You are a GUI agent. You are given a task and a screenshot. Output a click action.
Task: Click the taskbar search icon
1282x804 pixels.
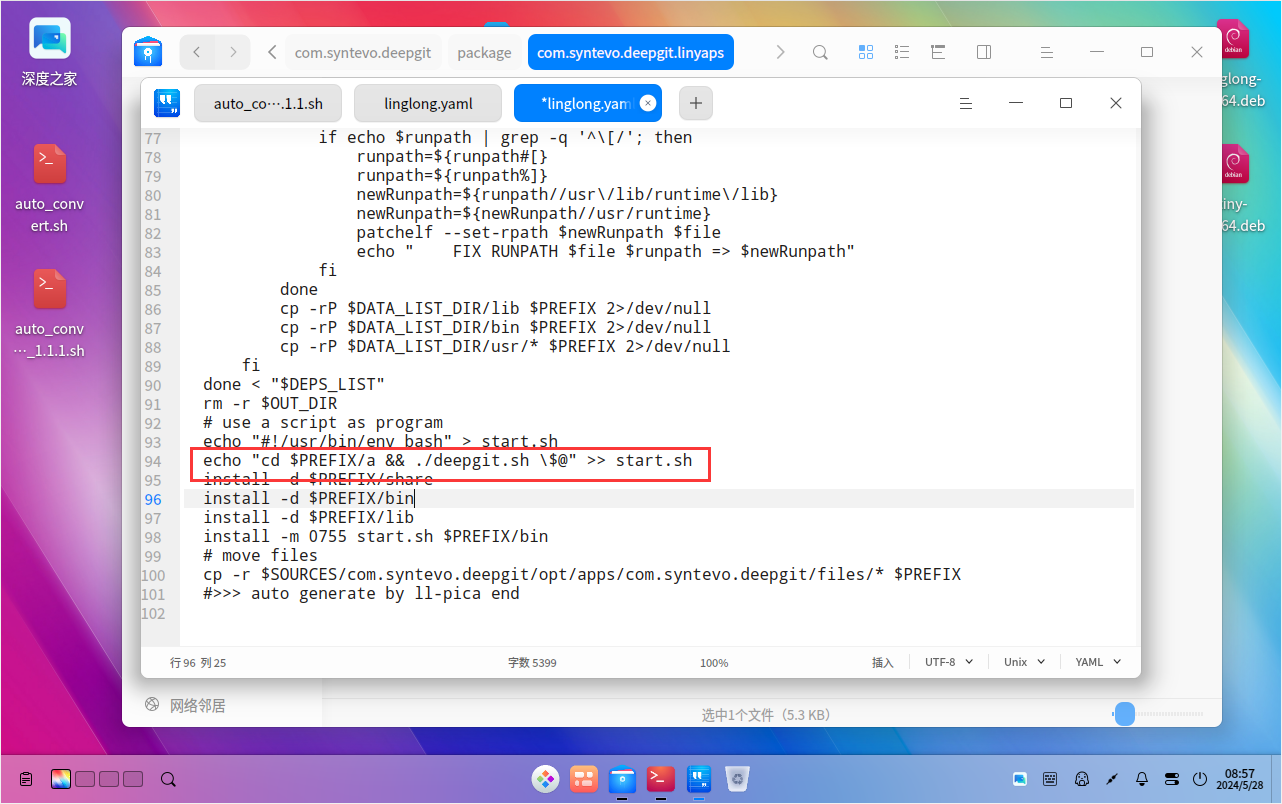(168, 779)
